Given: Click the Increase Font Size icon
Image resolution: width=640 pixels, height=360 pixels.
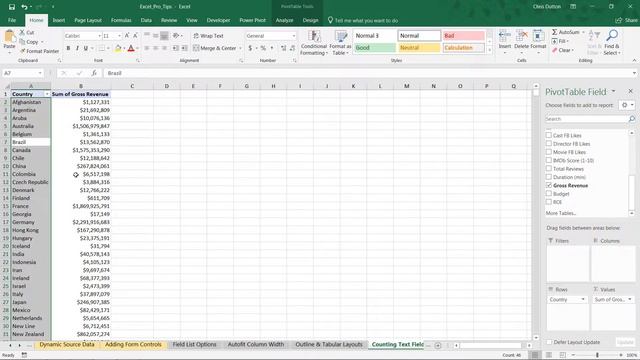Looking at the screenshot, I should tap(127, 36).
